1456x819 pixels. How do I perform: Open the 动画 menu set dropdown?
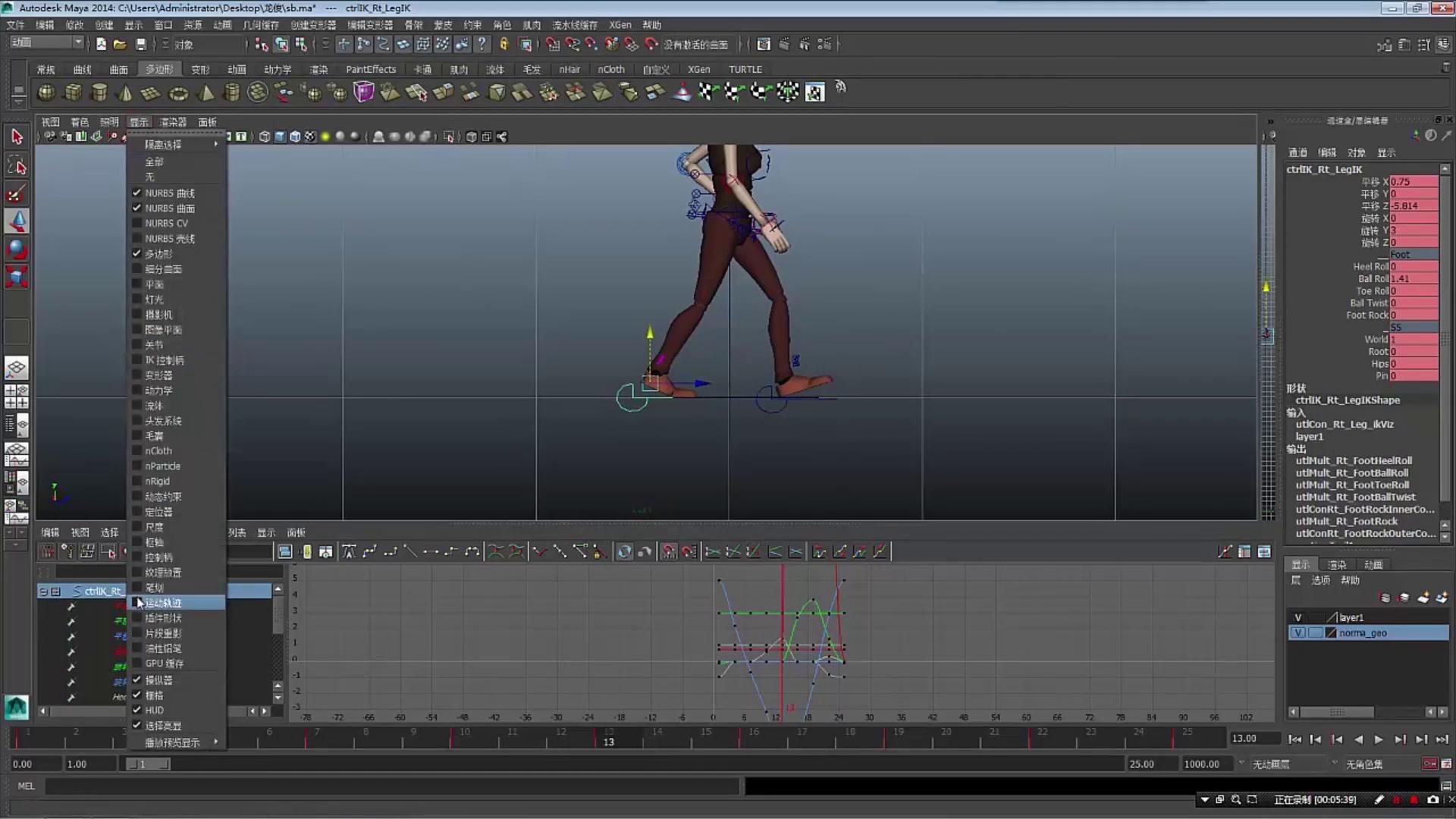(45, 43)
